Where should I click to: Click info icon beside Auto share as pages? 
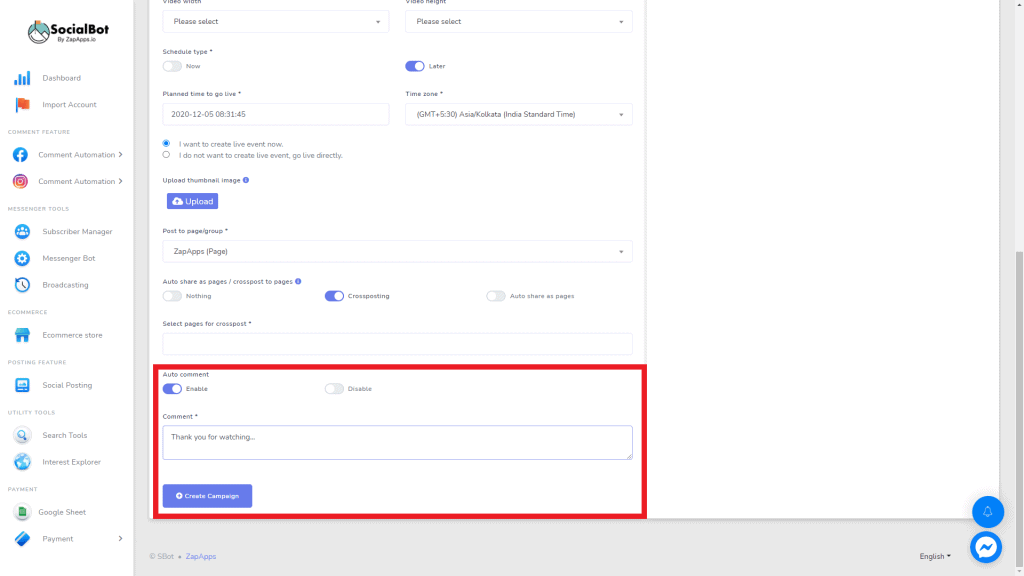pos(298,281)
